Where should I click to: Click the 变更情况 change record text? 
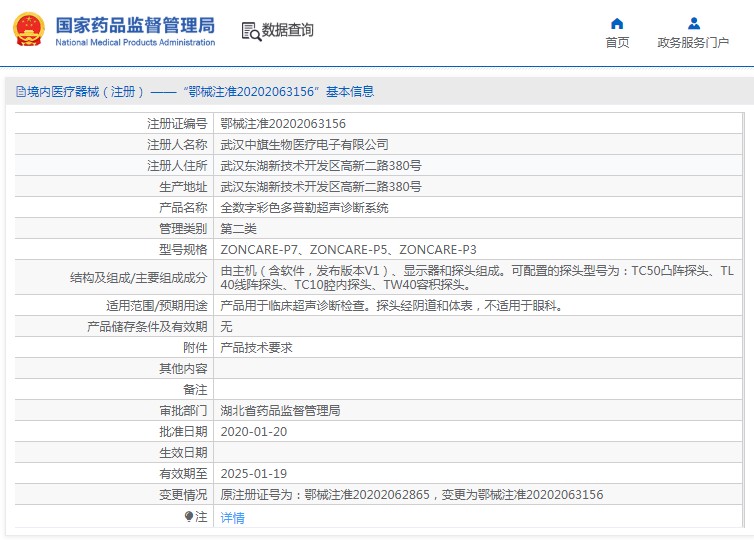412,494
